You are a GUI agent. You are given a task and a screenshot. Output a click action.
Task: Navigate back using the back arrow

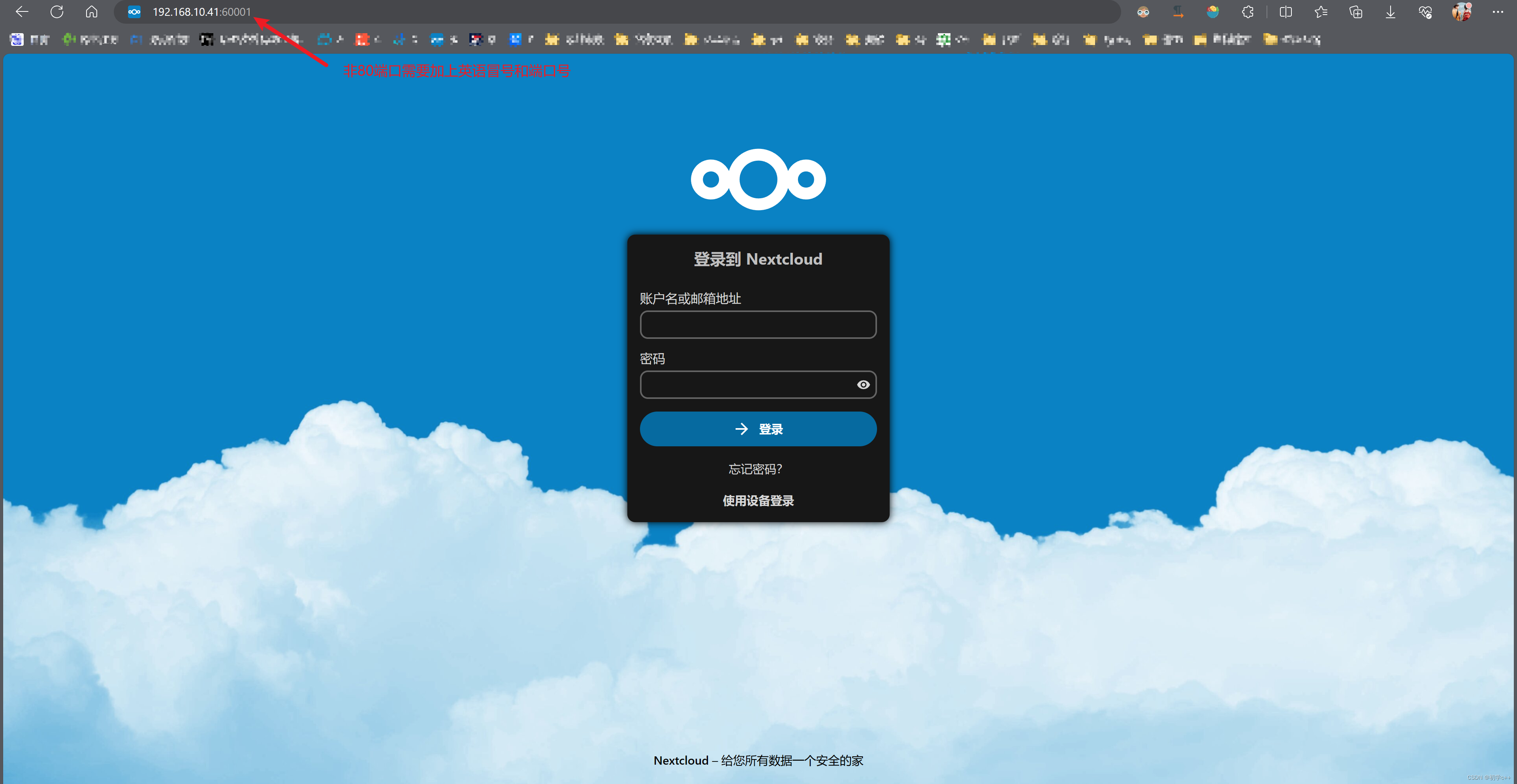tap(21, 11)
